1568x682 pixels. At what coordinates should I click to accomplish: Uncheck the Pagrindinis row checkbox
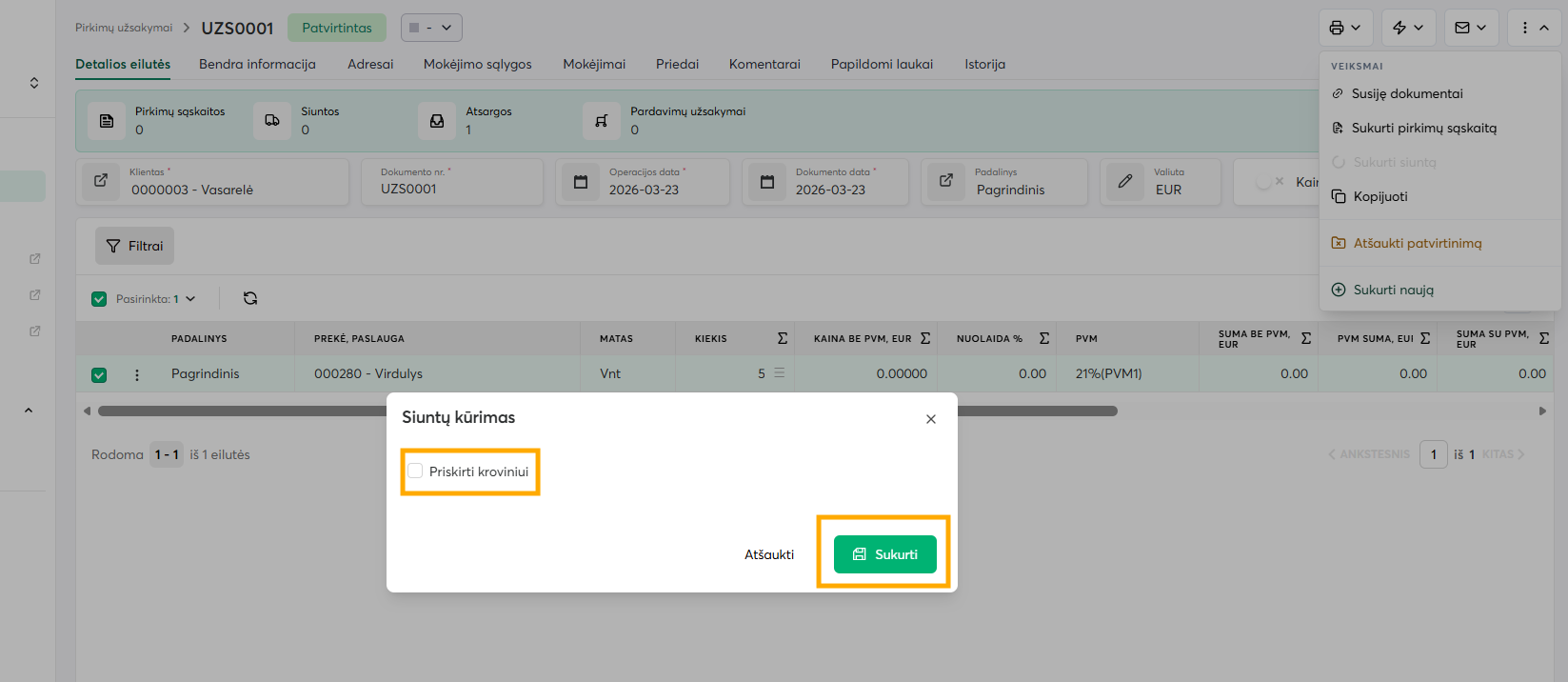click(x=99, y=374)
